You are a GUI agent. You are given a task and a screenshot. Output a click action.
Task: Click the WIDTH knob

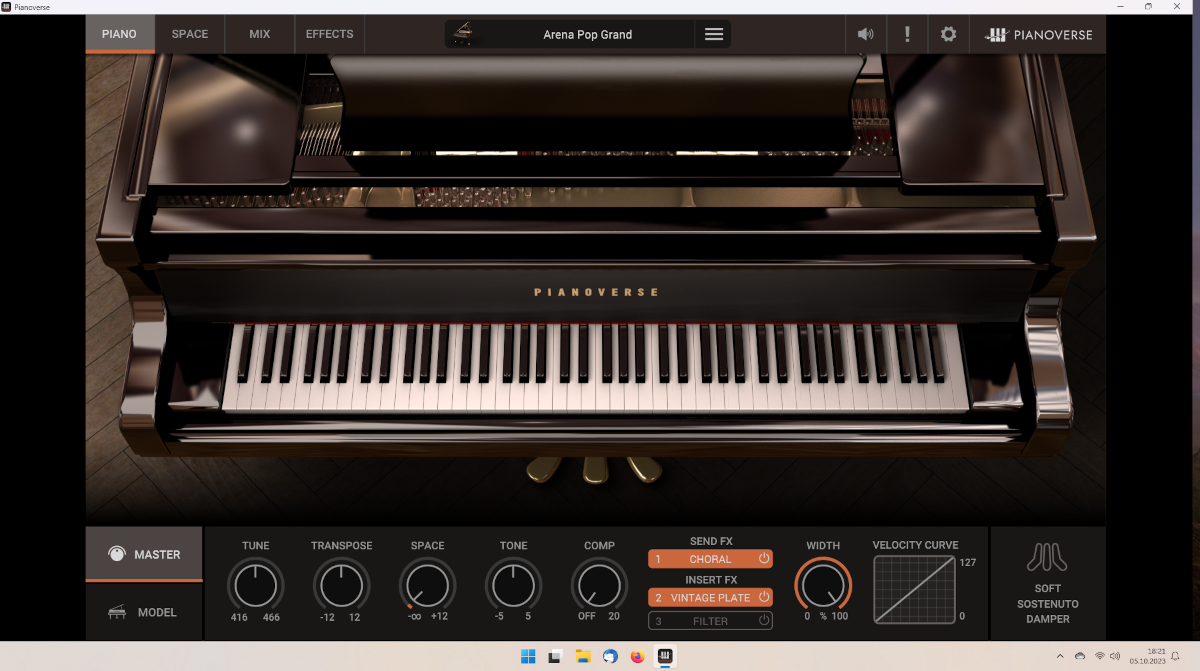pos(823,585)
